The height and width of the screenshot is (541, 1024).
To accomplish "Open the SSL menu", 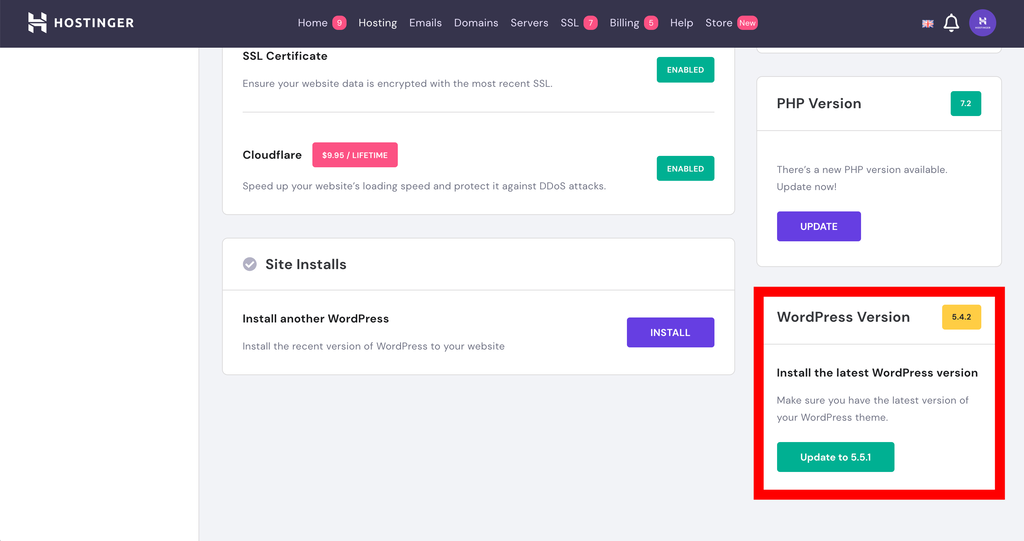I will (x=569, y=23).
